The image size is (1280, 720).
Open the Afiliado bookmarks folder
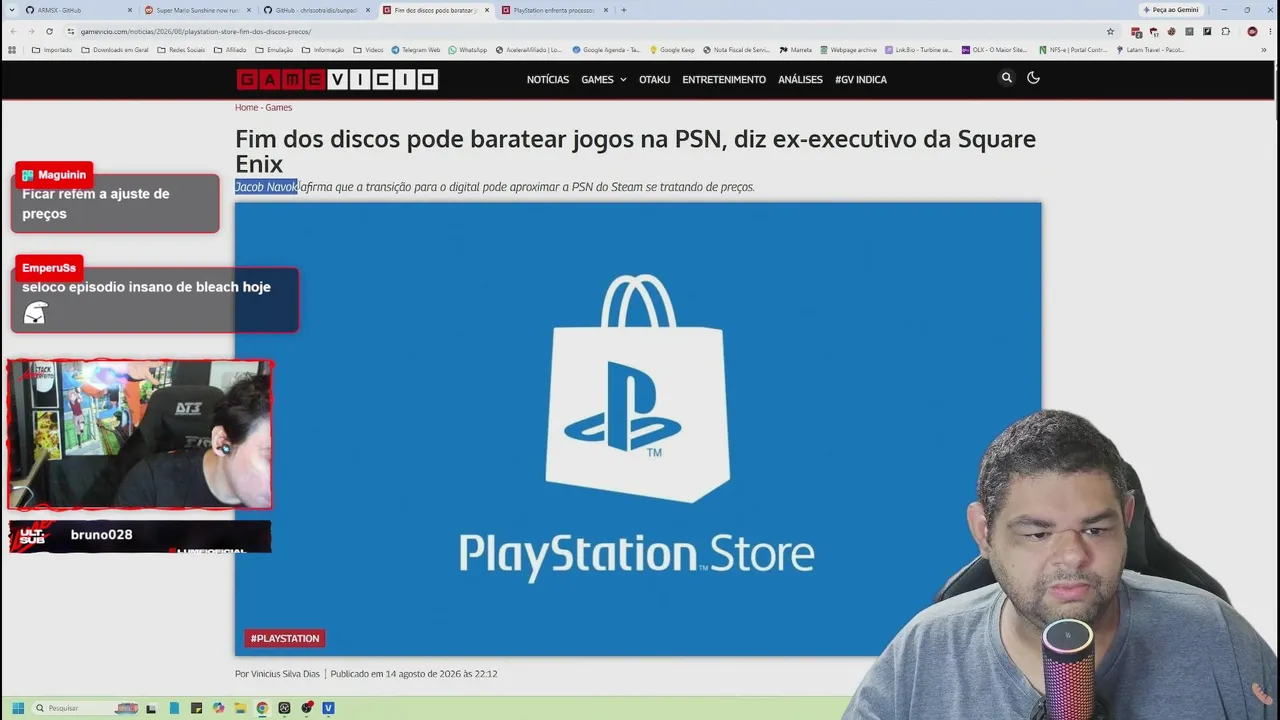click(230, 50)
